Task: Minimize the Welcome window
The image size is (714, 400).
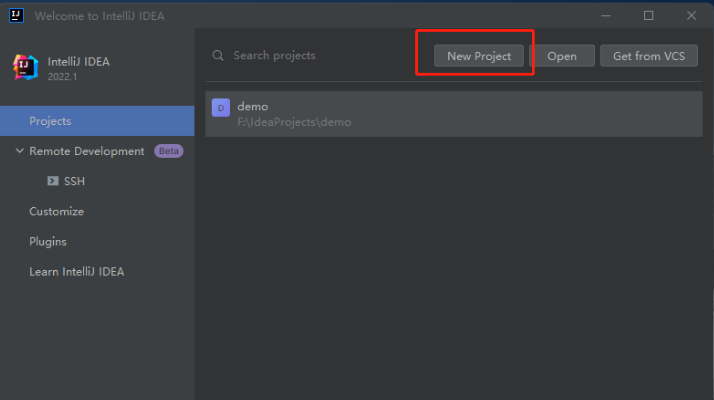Action: pos(606,16)
